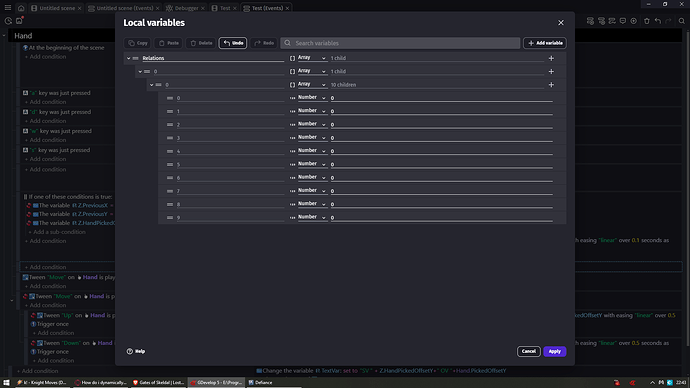Viewport: 690px width, 388px height.
Task: Click the Delete button in dialog
Action: point(201,43)
